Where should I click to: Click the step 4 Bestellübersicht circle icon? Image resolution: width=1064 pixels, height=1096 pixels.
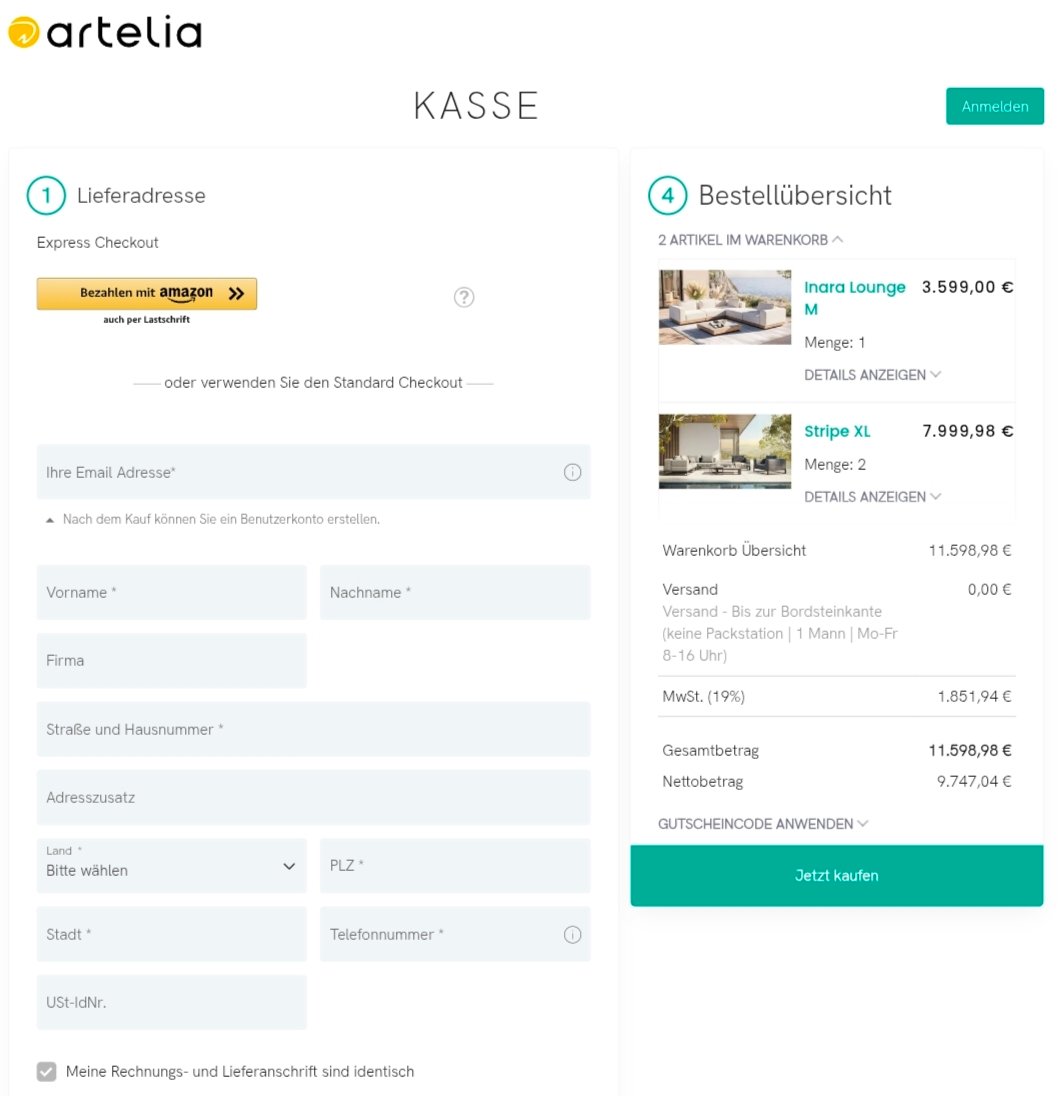pos(668,196)
